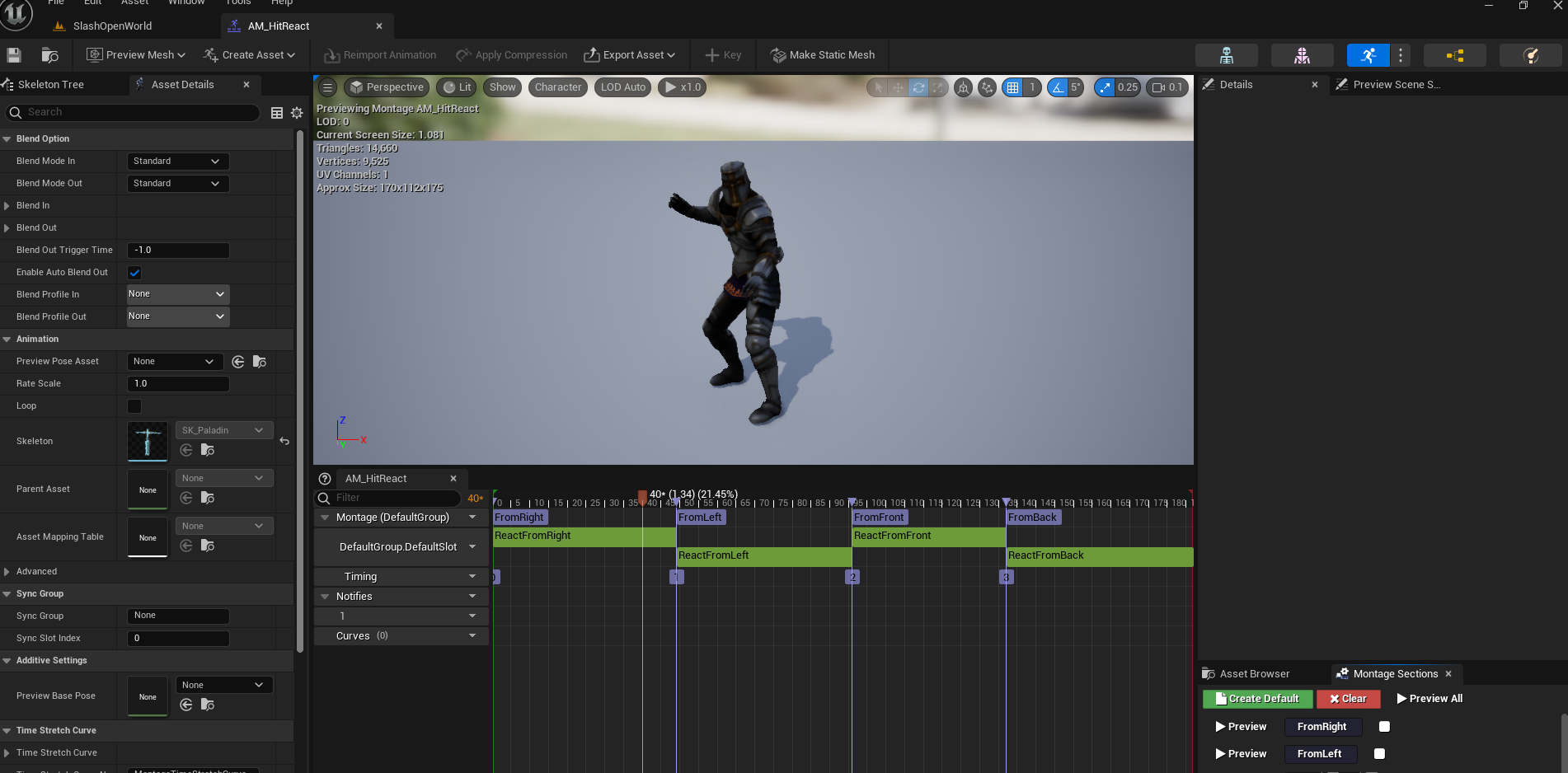Open the camera speed 0.1 control

click(1167, 87)
